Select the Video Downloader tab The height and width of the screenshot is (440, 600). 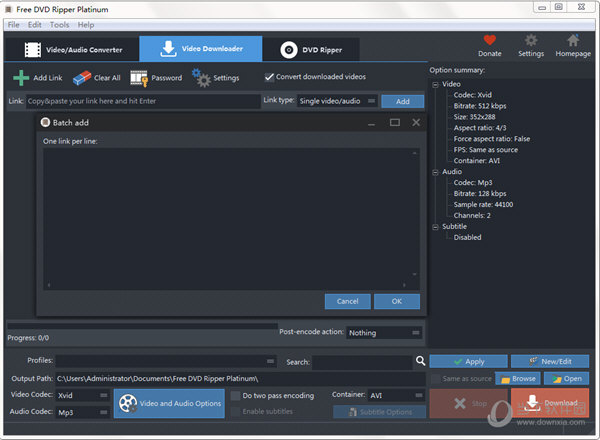click(201, 49)
